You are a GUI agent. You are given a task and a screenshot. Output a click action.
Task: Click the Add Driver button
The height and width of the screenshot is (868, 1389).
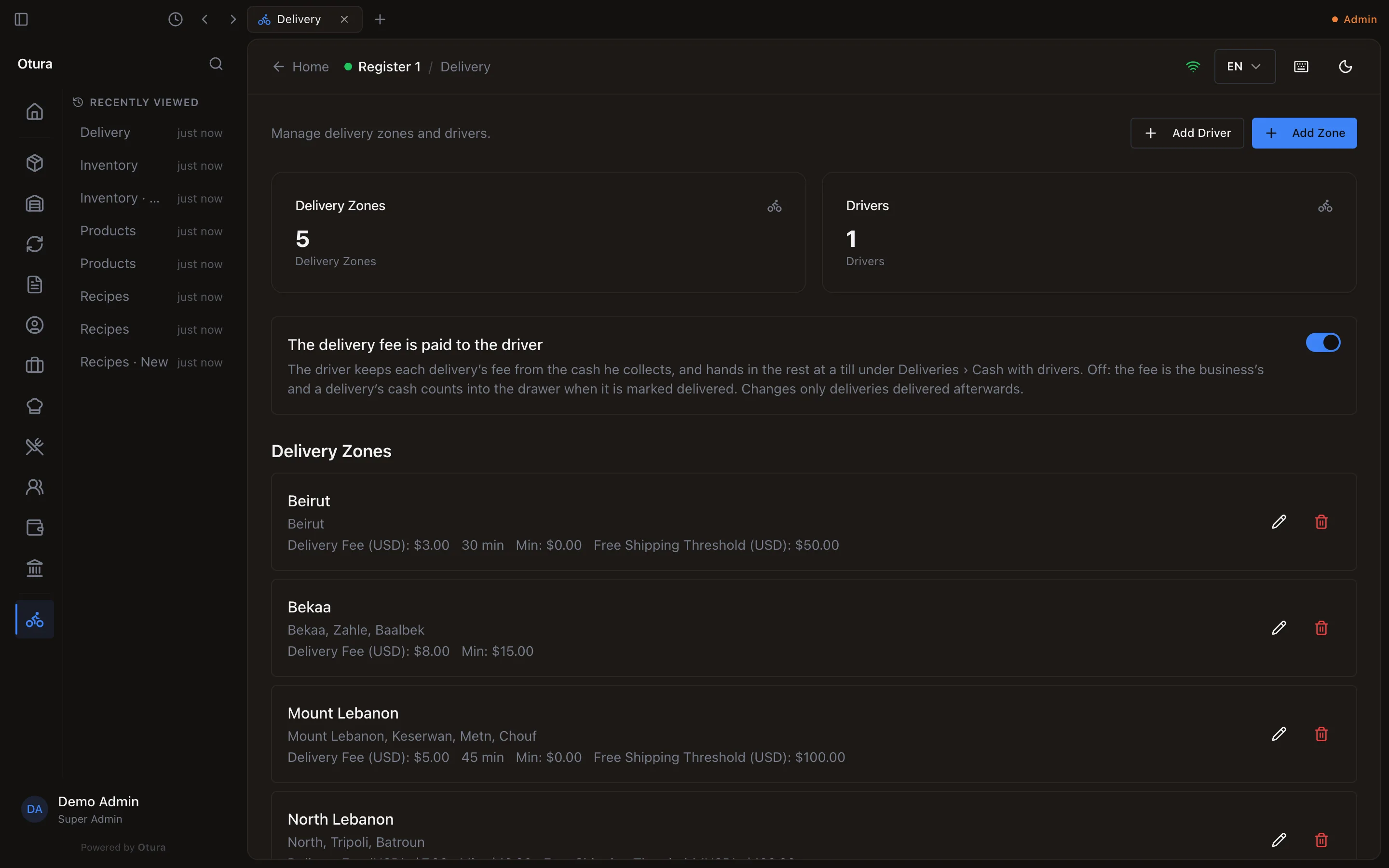click(1187, 133)
